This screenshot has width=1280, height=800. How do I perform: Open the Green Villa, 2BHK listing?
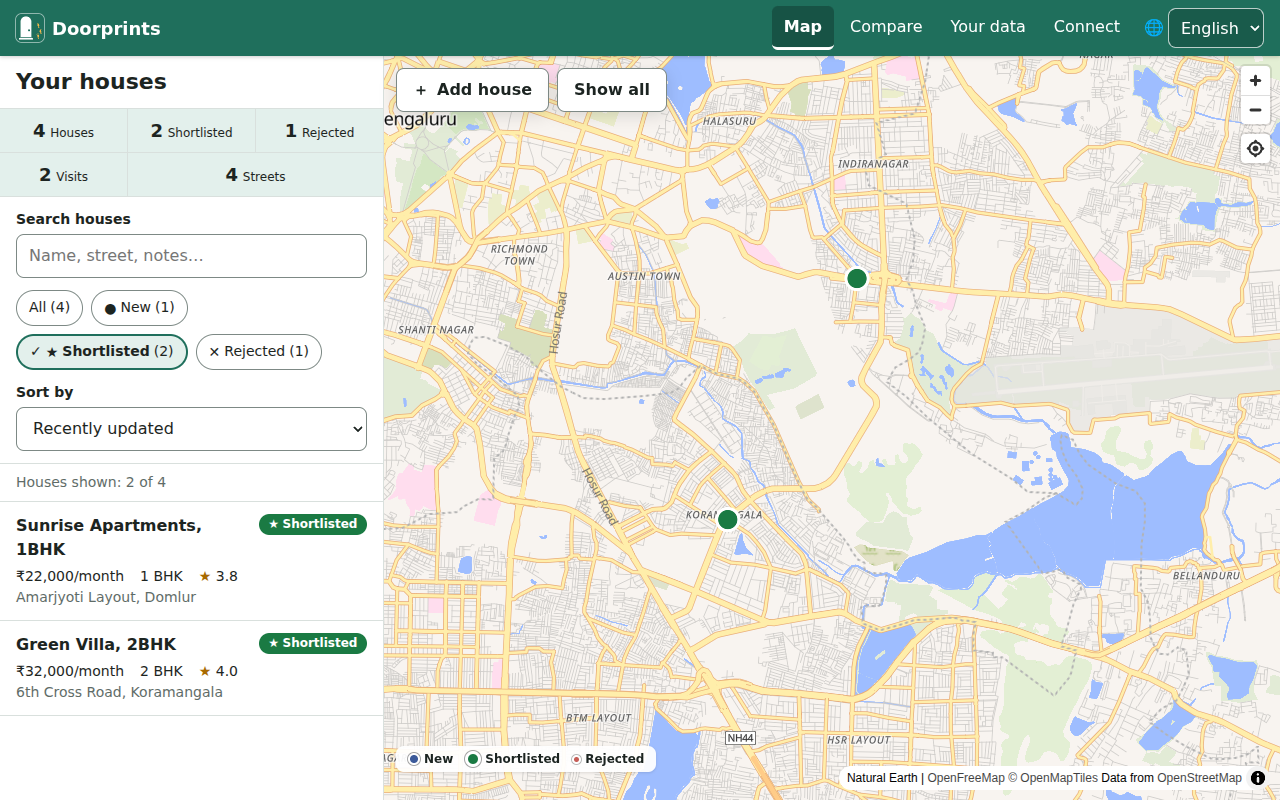[x=191, y=668]
